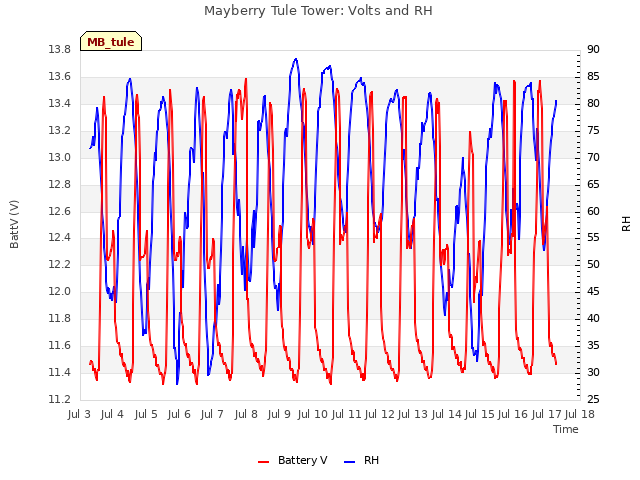Click the highest blue RH peak on Jul 9

(296, 59)
